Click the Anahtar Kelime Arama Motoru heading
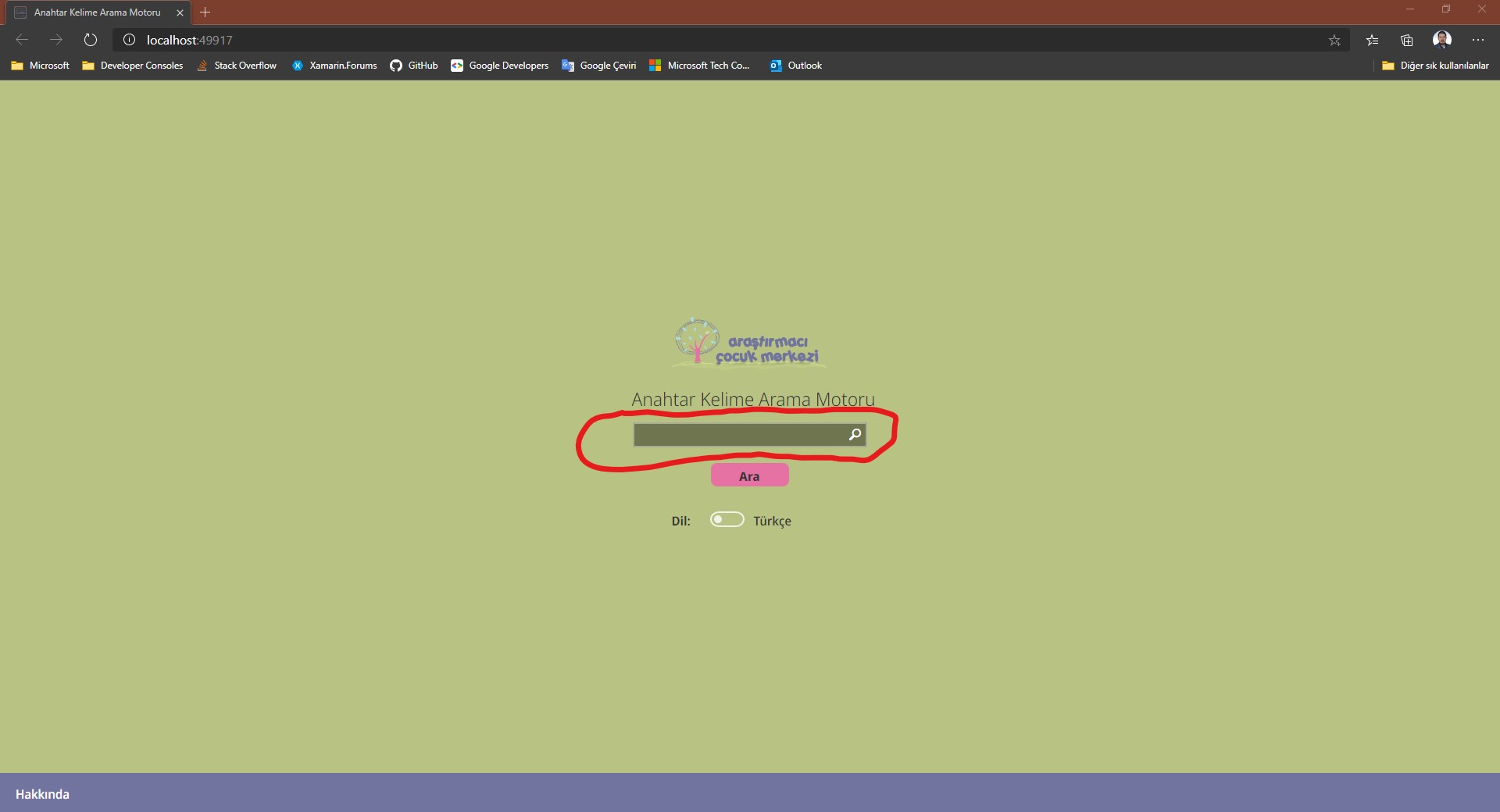 click(x=753, y=399)
